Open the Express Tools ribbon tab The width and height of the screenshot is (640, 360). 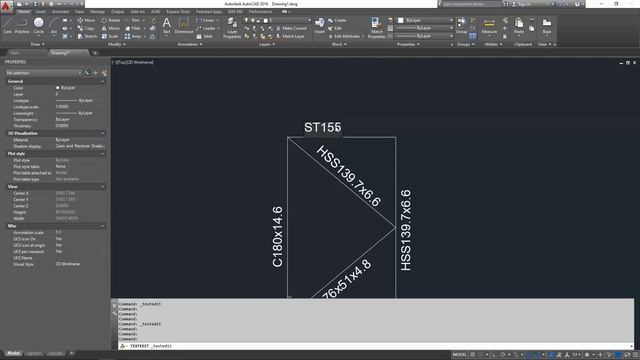(x=178, y=12)
